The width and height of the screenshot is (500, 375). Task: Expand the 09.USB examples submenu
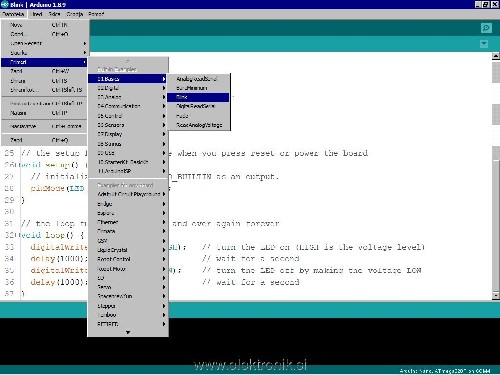[x=128, y=153]
